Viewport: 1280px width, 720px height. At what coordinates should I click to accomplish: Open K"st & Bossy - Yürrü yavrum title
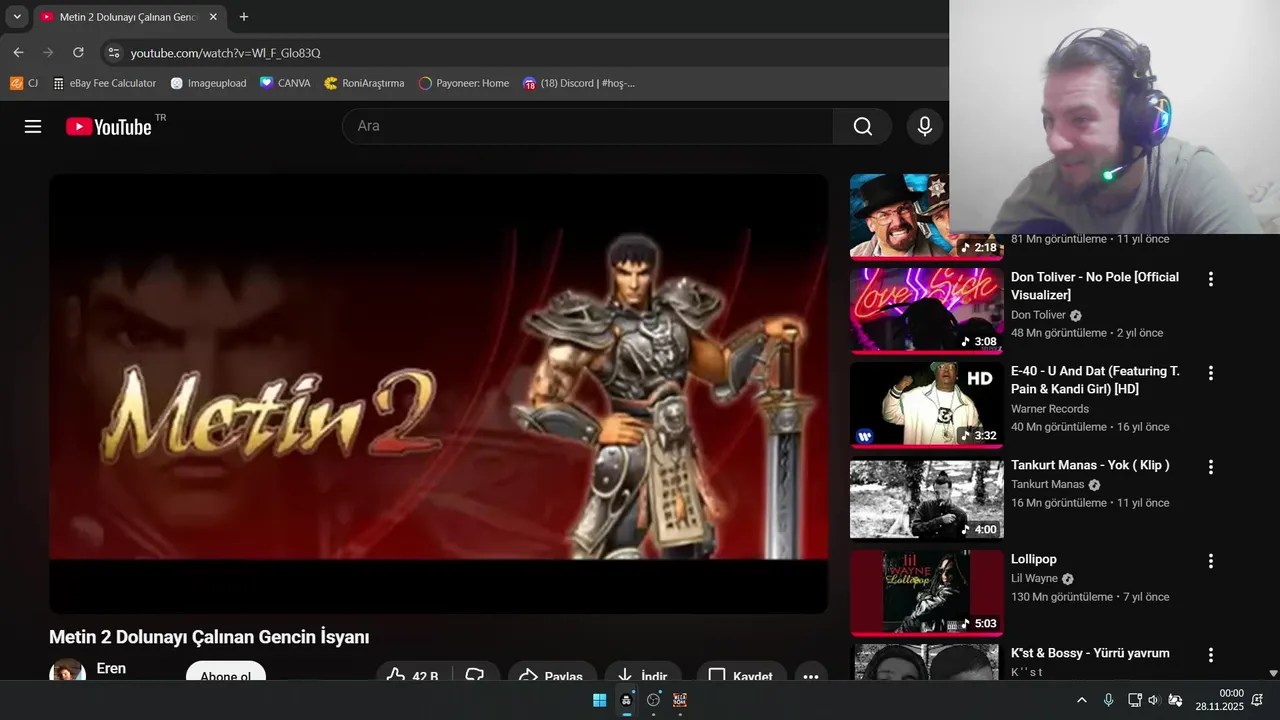coord(1090,653)
